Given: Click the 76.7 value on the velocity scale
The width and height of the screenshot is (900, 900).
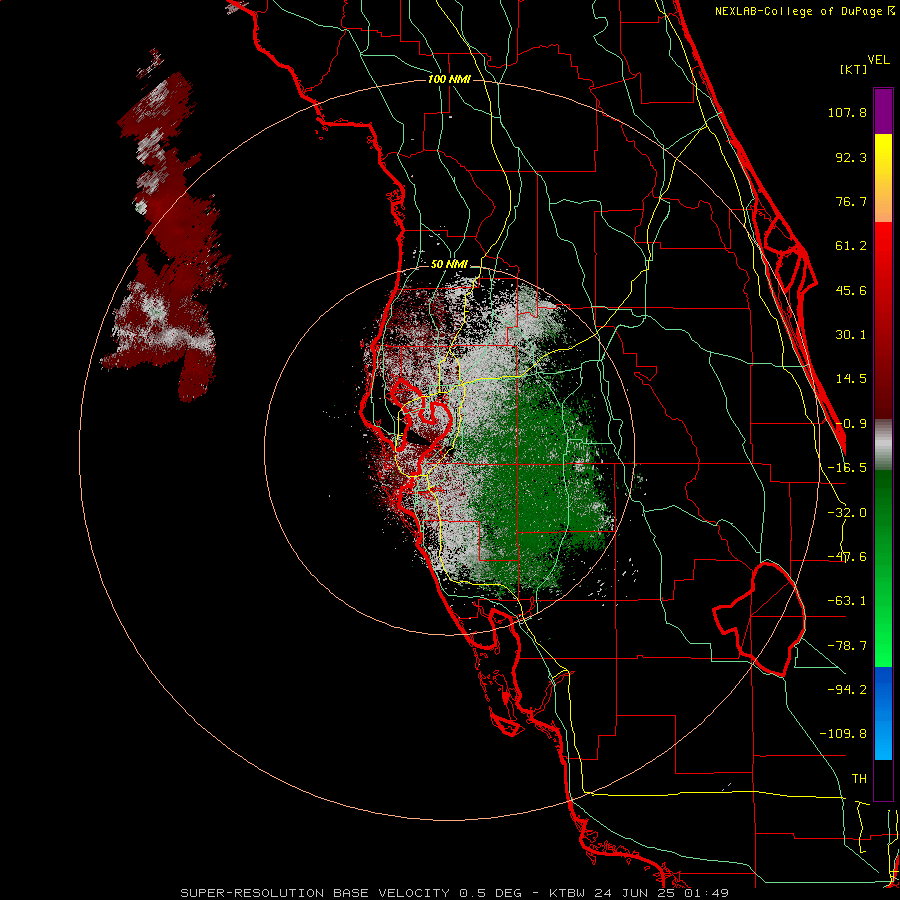Looking at the screenshot, I should click(851, 201).
